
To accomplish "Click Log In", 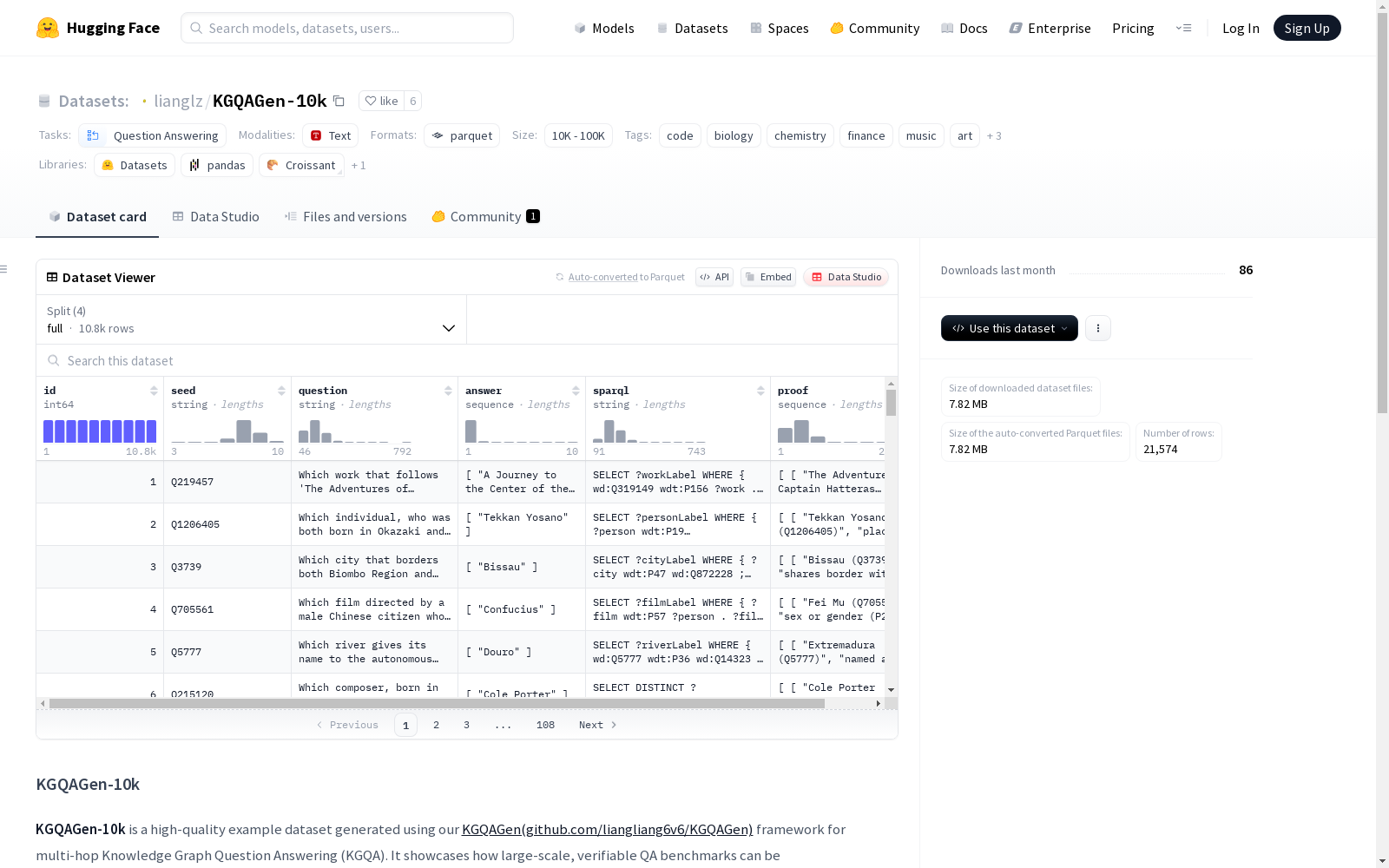I will (x=1241, y=28).
